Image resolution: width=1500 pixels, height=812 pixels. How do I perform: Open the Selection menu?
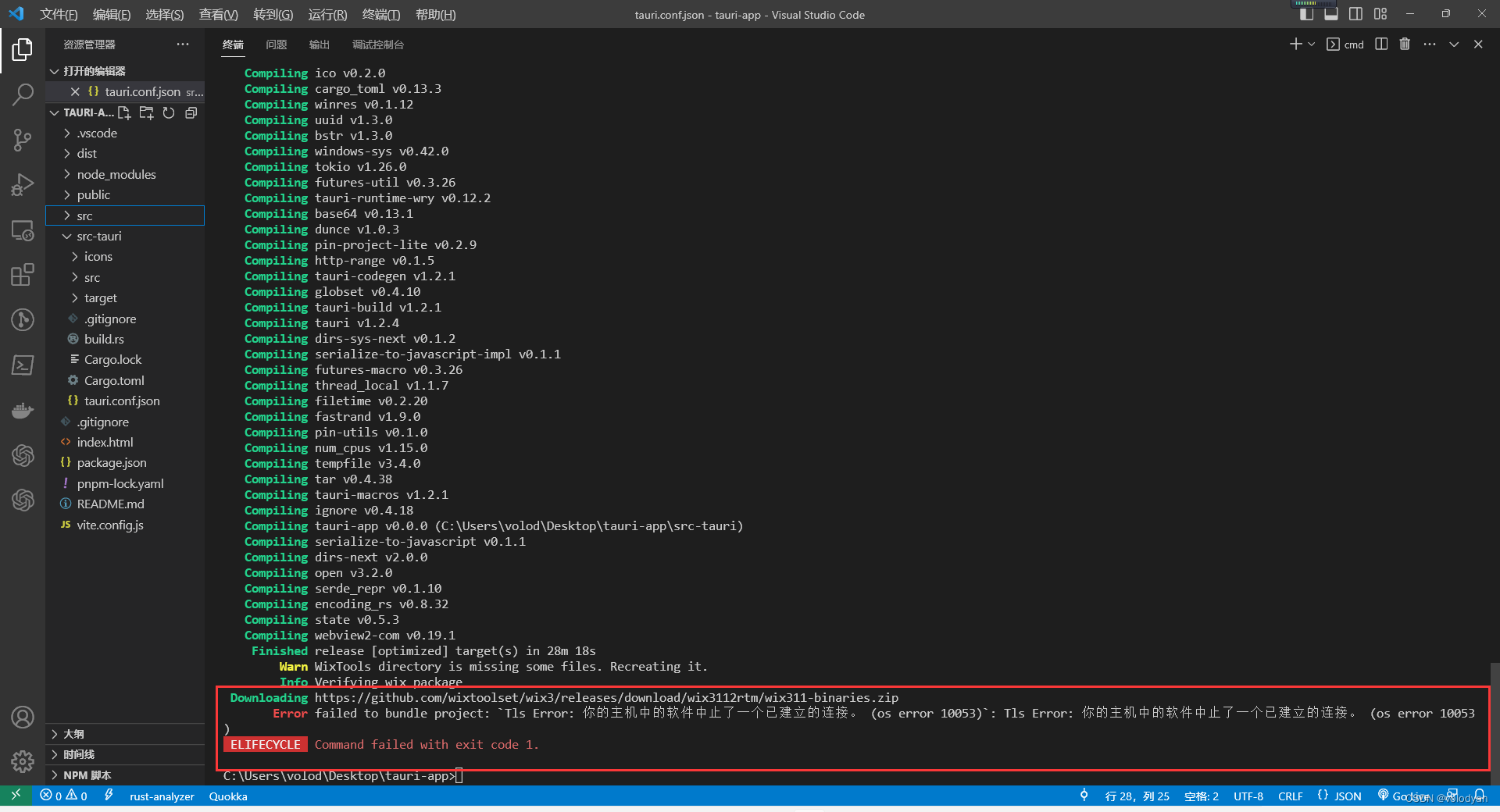(164, 14)
